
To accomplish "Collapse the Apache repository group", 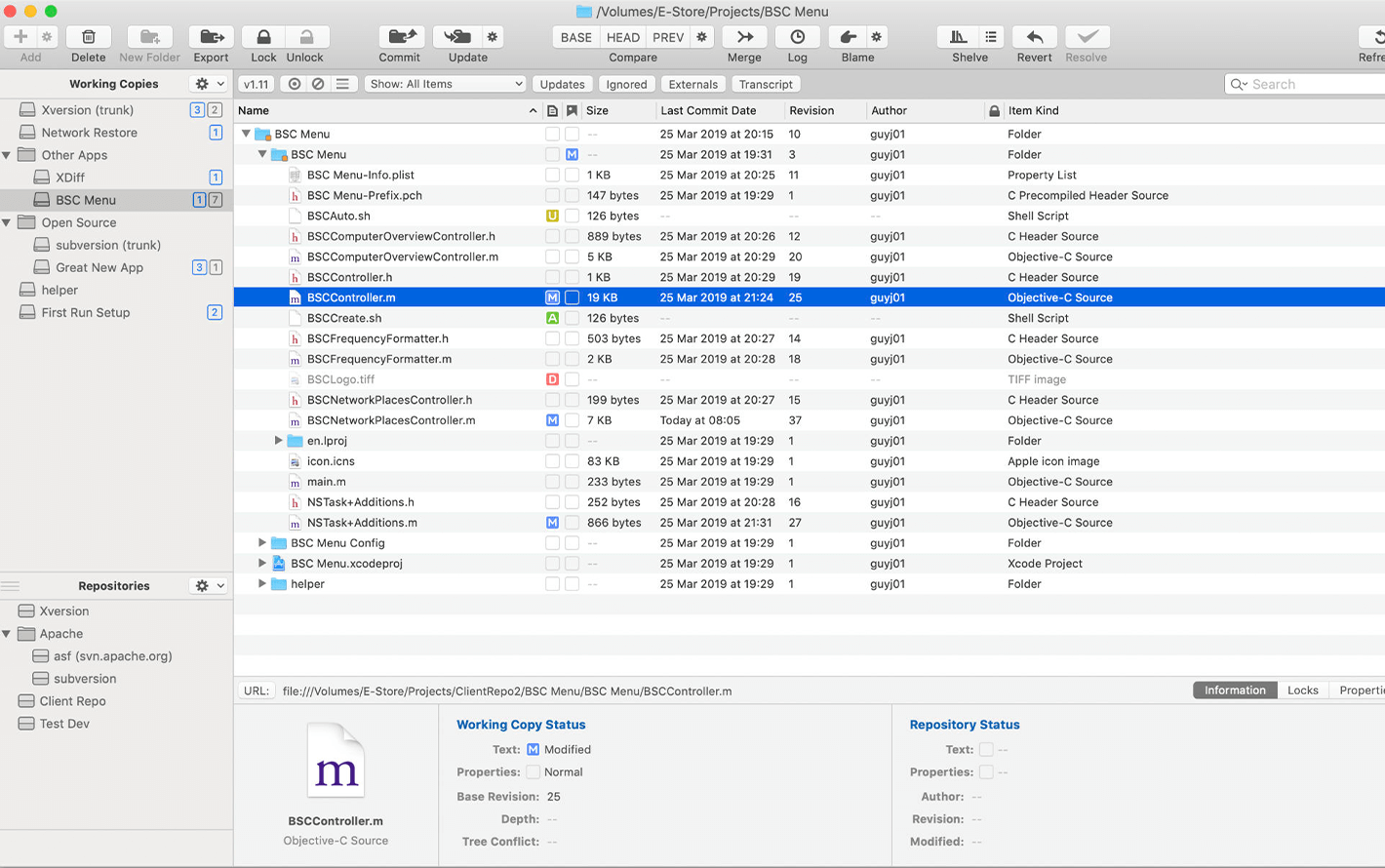I will (7, 634).
